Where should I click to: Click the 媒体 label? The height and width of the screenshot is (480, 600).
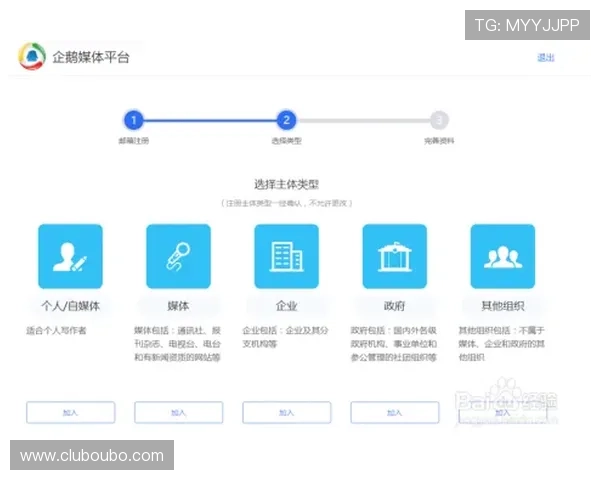(178, 306)
